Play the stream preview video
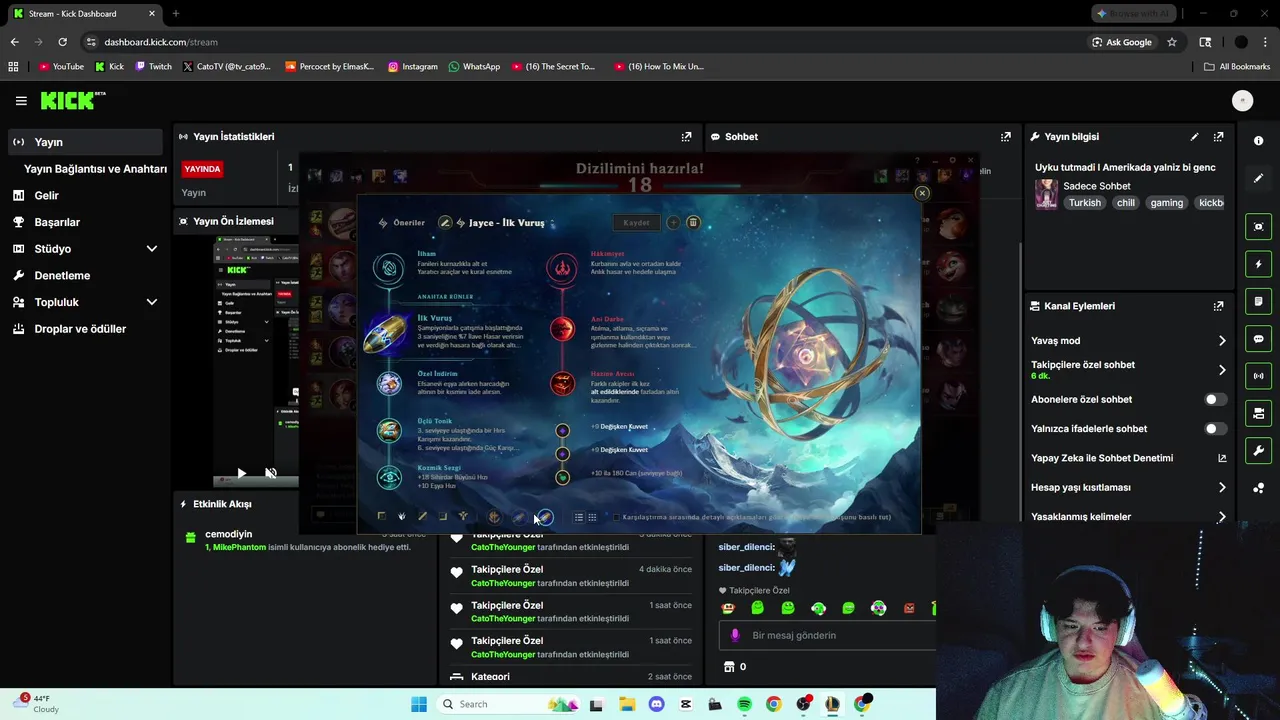The image size is (1280, 720). pyautogui.click(x=241, y=473)
